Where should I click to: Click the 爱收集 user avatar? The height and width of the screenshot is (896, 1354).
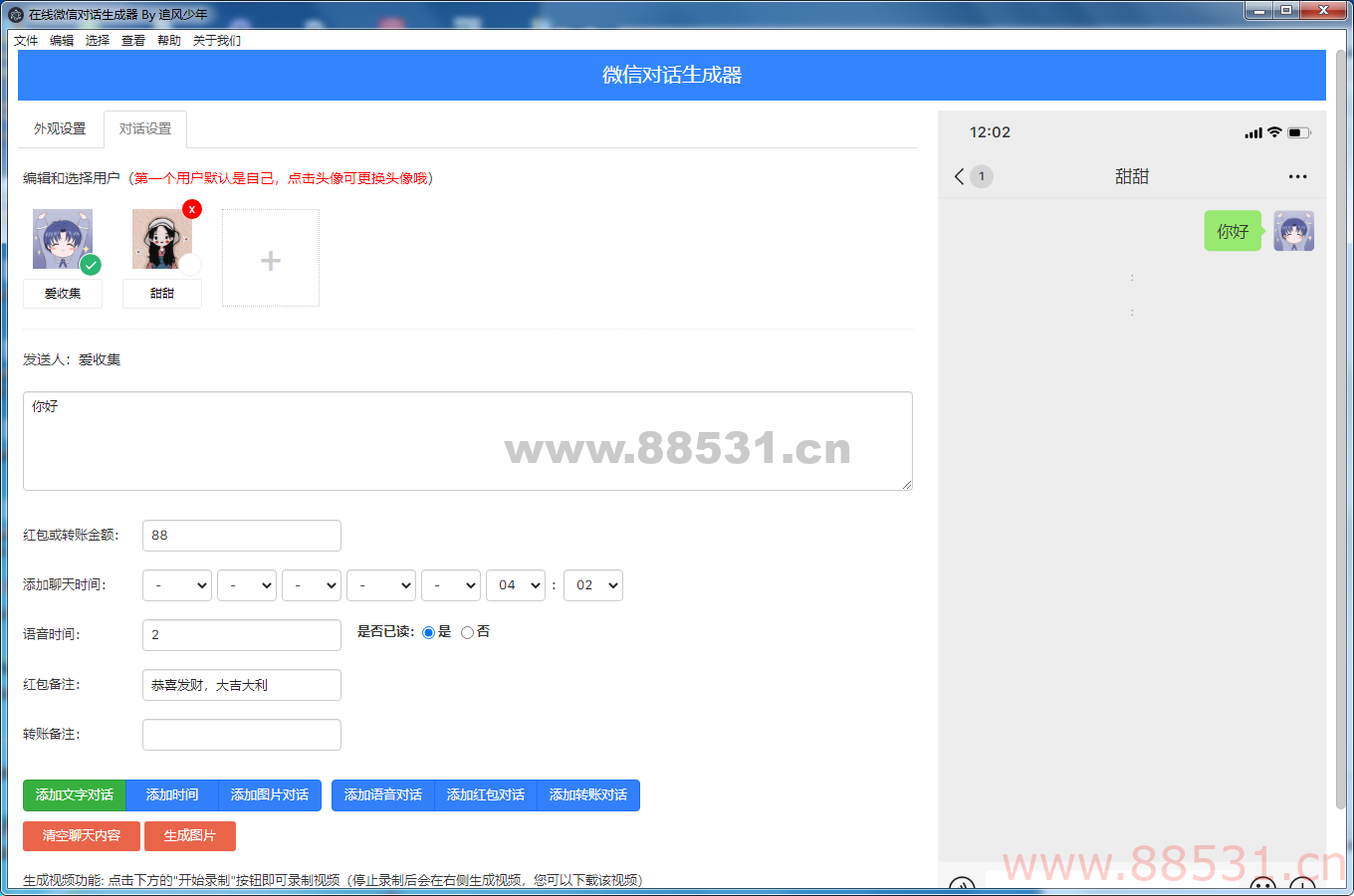(63, 239)
